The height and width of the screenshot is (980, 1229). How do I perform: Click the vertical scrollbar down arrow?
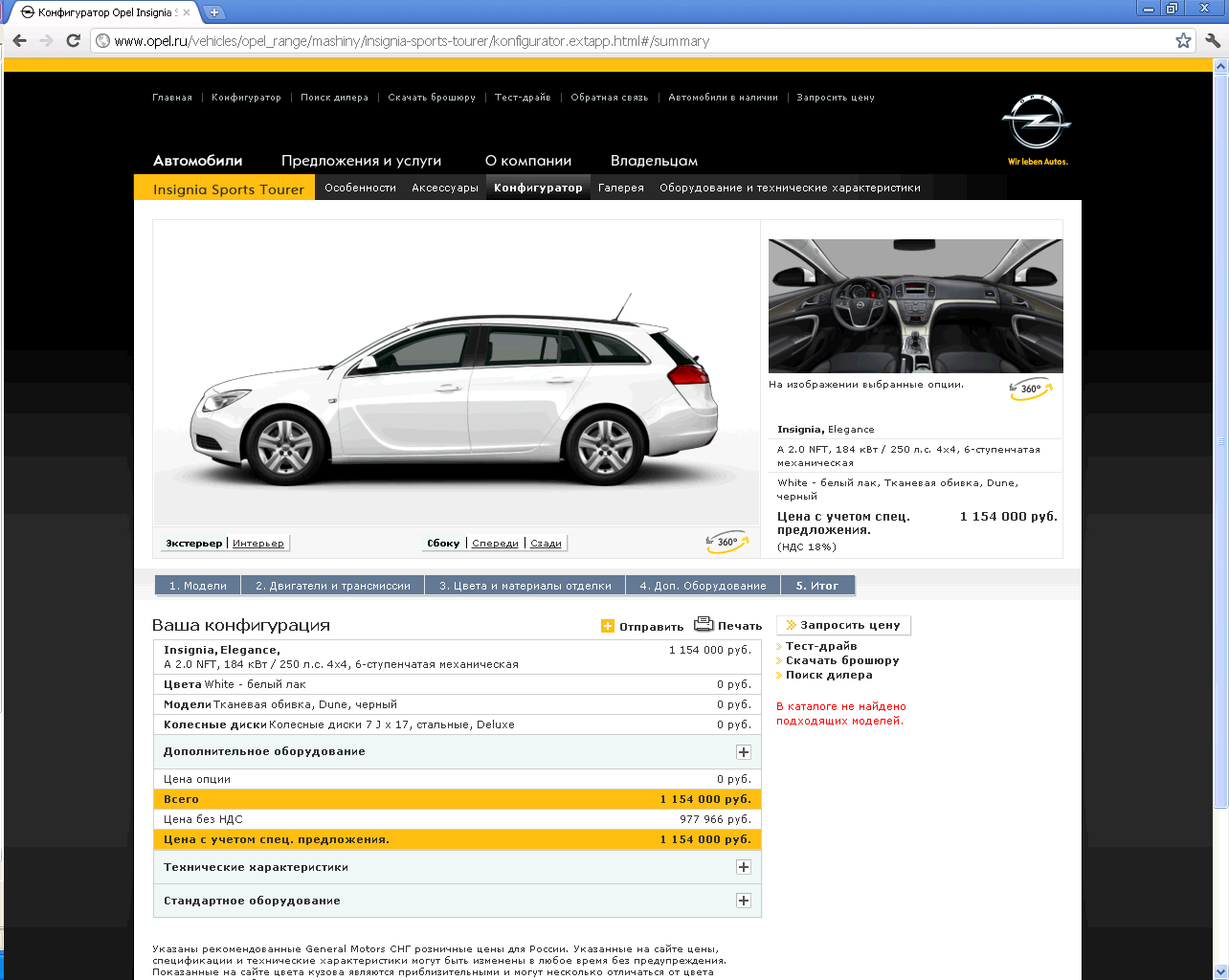1220,971
